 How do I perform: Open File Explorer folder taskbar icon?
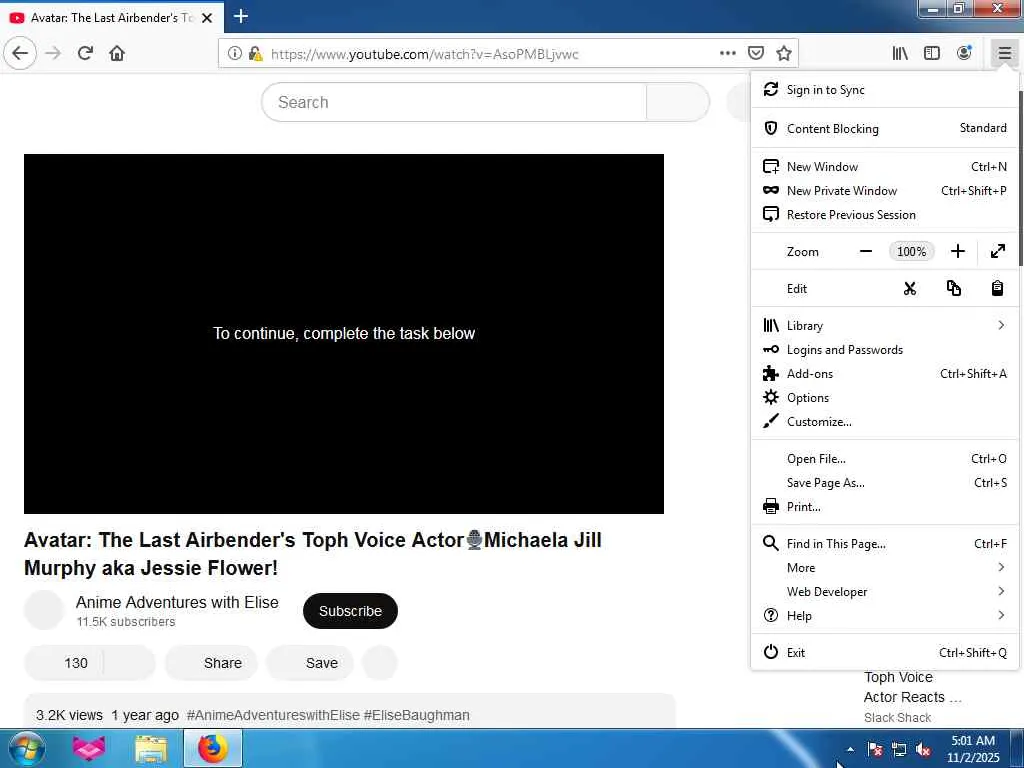(151, 749)
